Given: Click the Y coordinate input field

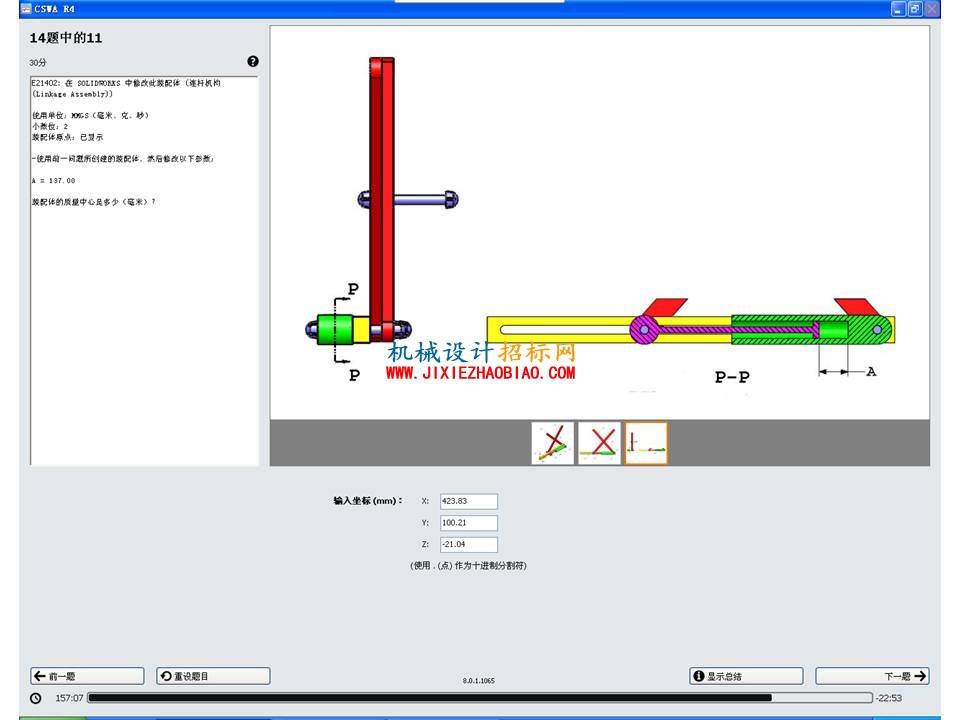Looking at the screenshot, I should click(469, 523).
